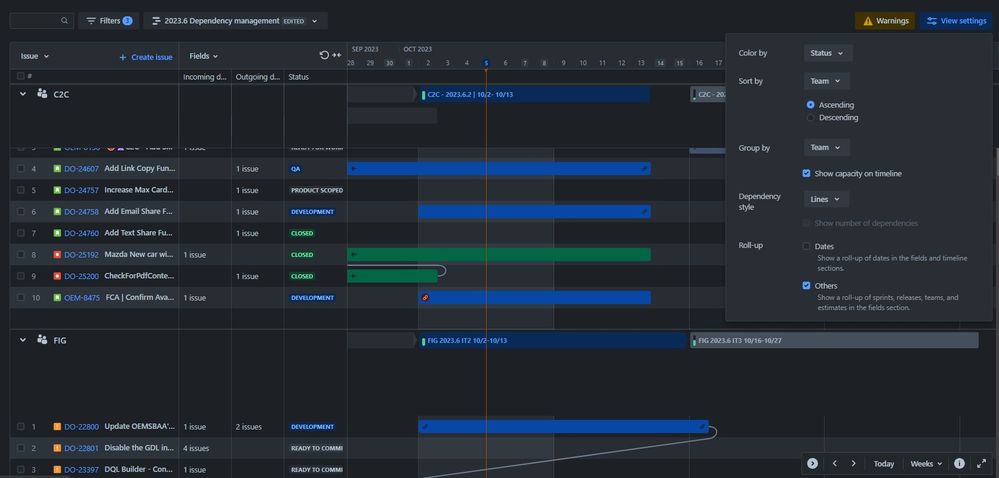Open the DO-24607 issue link

click(x=82, y=169)
